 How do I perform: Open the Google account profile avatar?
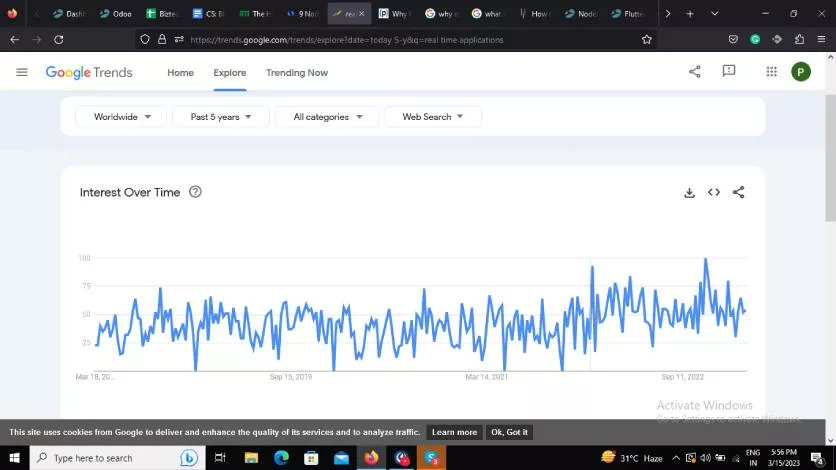click(x=800, y=72)
